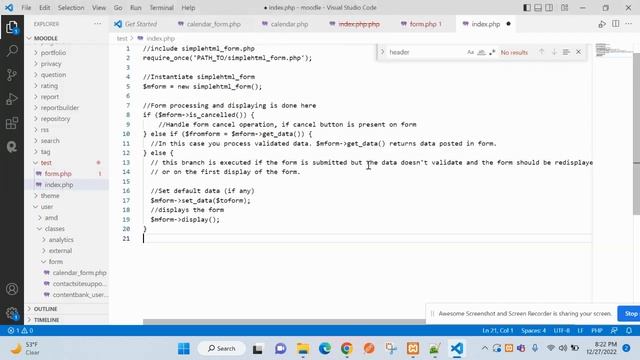Change LF end-of-line sequence
The height and width of the screenshot is (360, 640).
580,331
